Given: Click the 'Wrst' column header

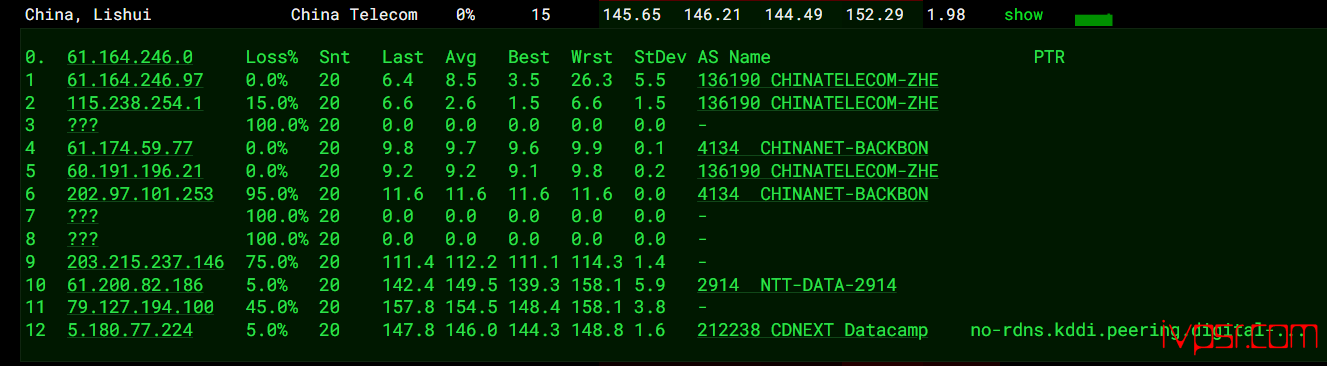Looking at the screenshot, I should [x=592, y=58].
